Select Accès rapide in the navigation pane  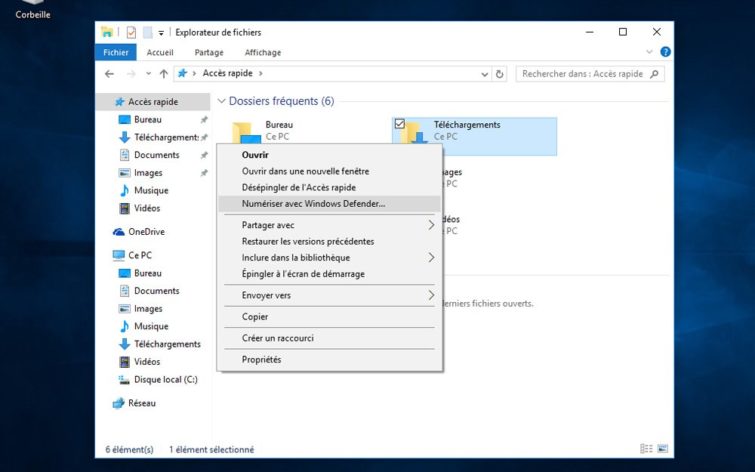pyautogui.click(x=153, y=102)
